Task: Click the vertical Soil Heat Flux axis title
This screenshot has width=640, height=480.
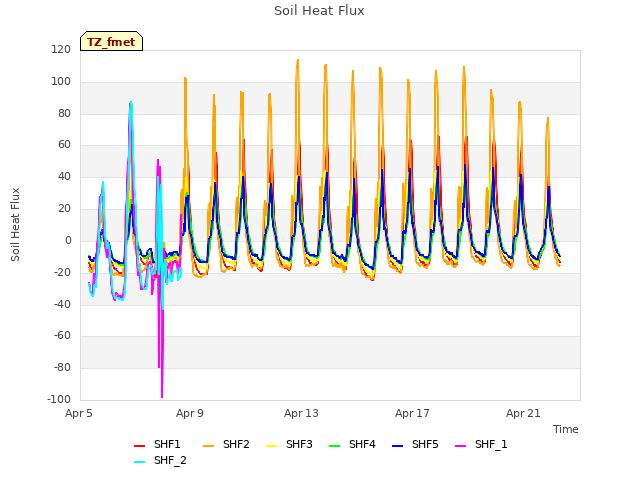Action: (x=15, y=224)
